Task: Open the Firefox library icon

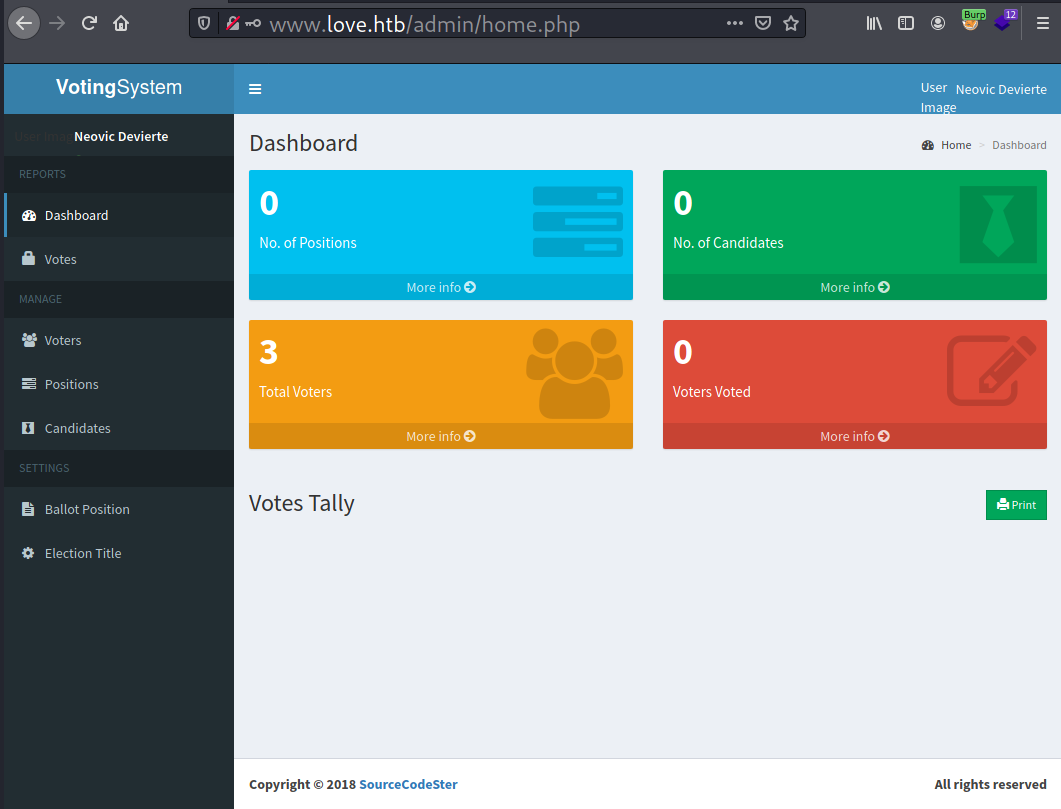Action: [874, 23]
